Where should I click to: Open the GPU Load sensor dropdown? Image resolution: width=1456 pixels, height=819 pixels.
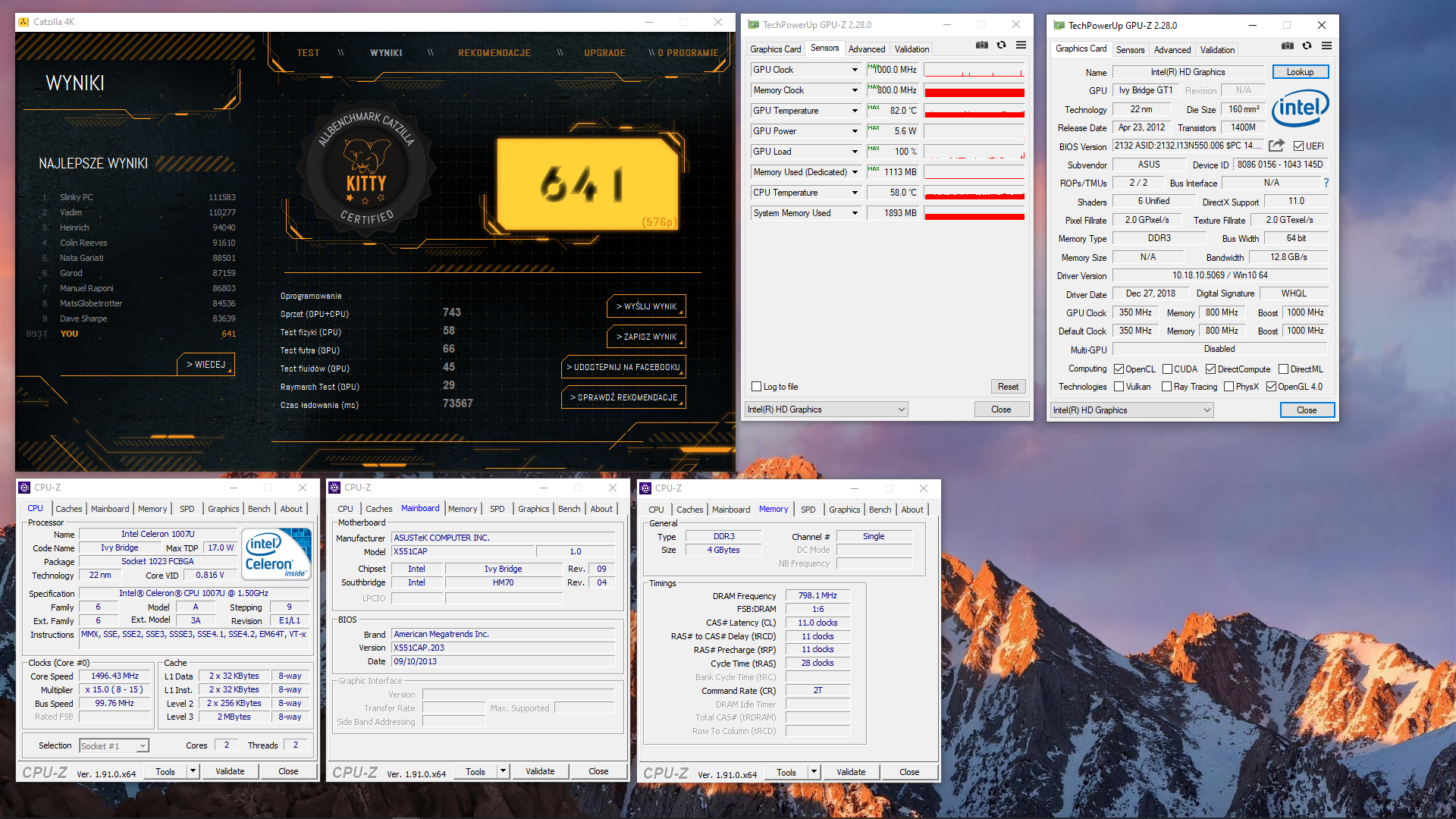855,152
